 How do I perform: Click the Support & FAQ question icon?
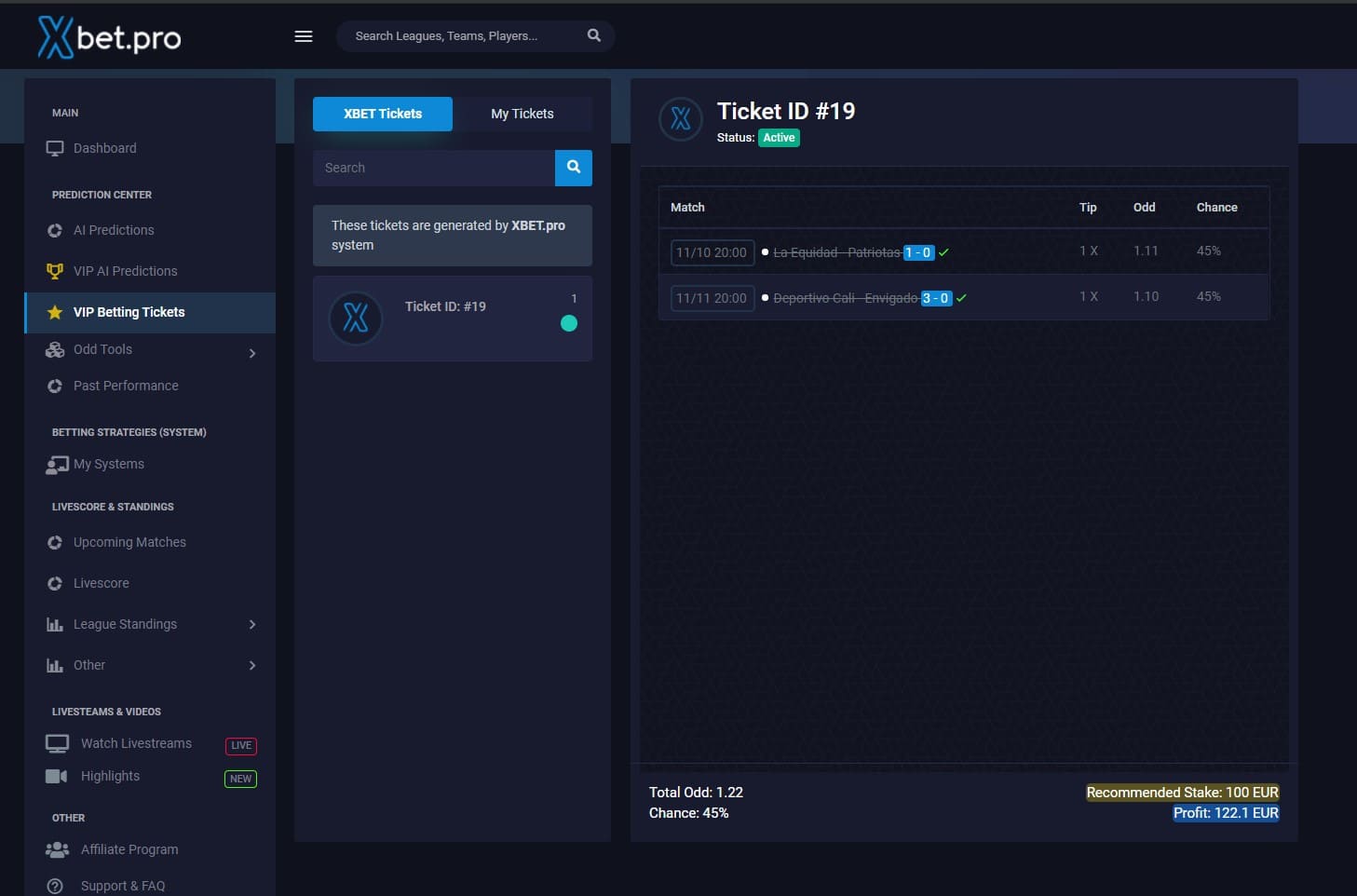click(55, 886)
